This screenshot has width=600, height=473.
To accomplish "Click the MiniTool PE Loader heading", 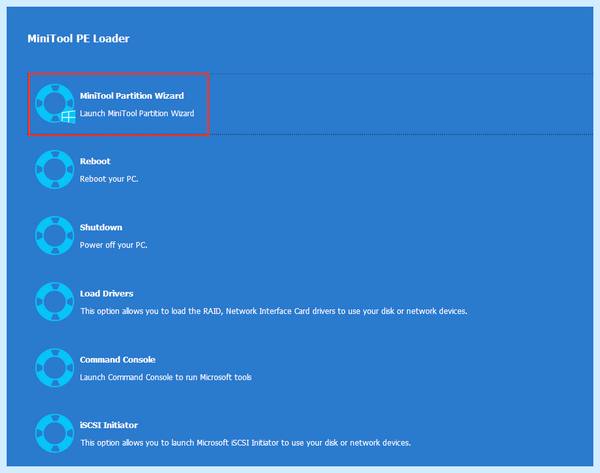I will pos(78,38).
